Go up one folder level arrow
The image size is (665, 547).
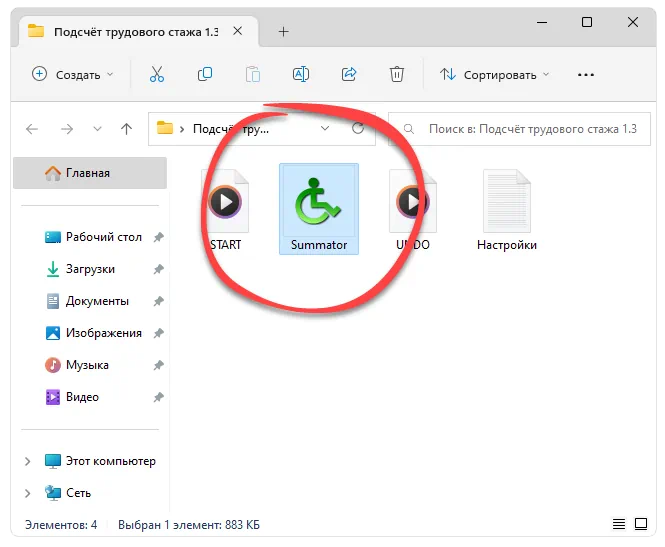126,128
